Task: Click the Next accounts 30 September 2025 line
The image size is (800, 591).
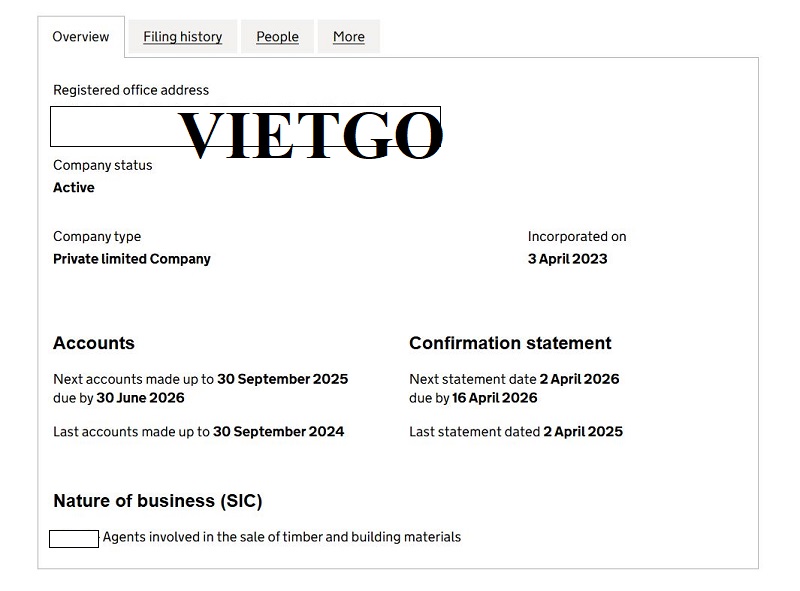Action: click(200, 379)
